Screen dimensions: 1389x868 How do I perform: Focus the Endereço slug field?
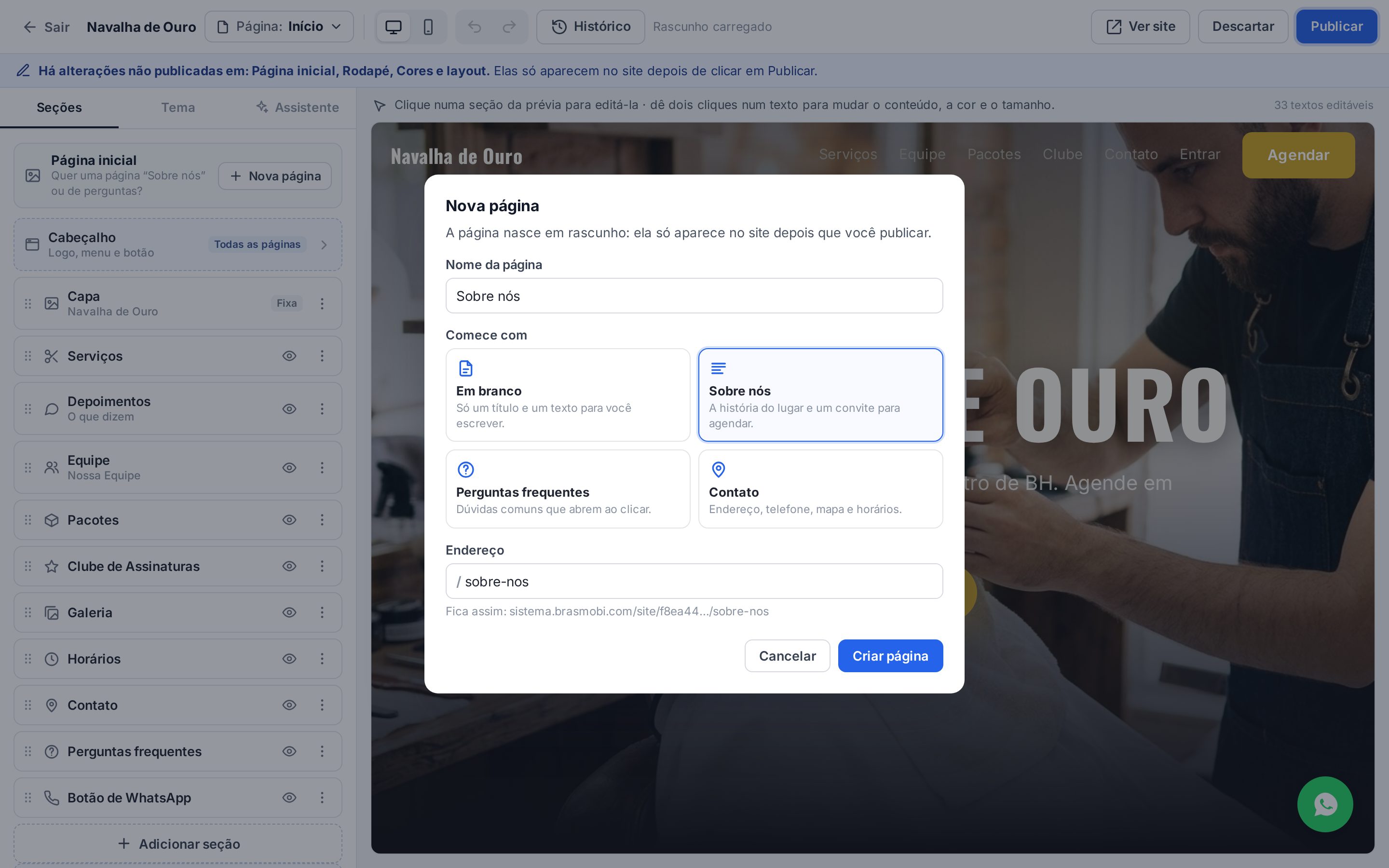[694, 581]
